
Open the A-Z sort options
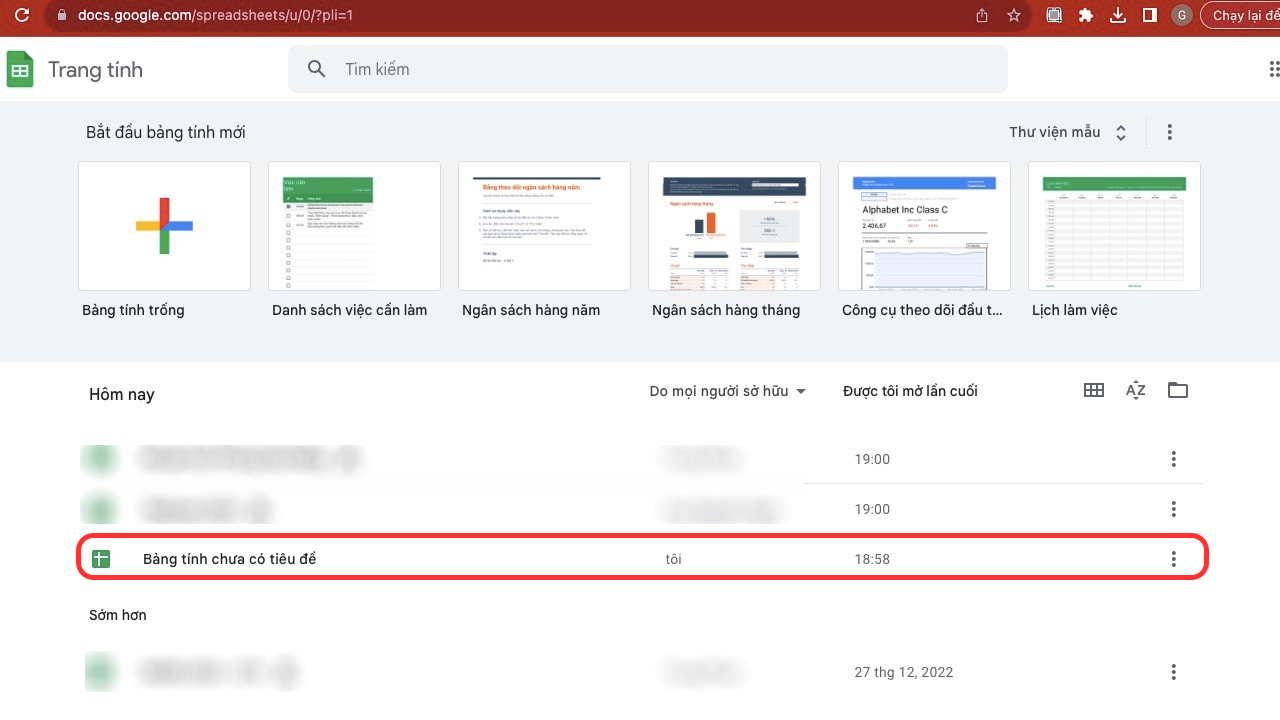[x=1136, y=390]
